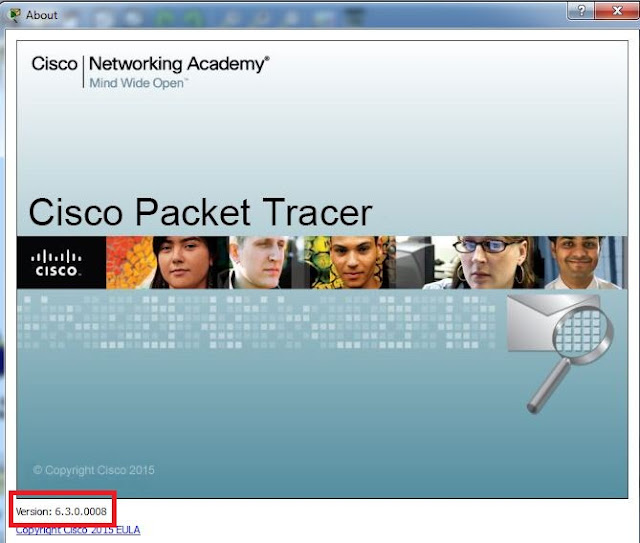
Task: Click the About window title label
Action: click(42, 15)
